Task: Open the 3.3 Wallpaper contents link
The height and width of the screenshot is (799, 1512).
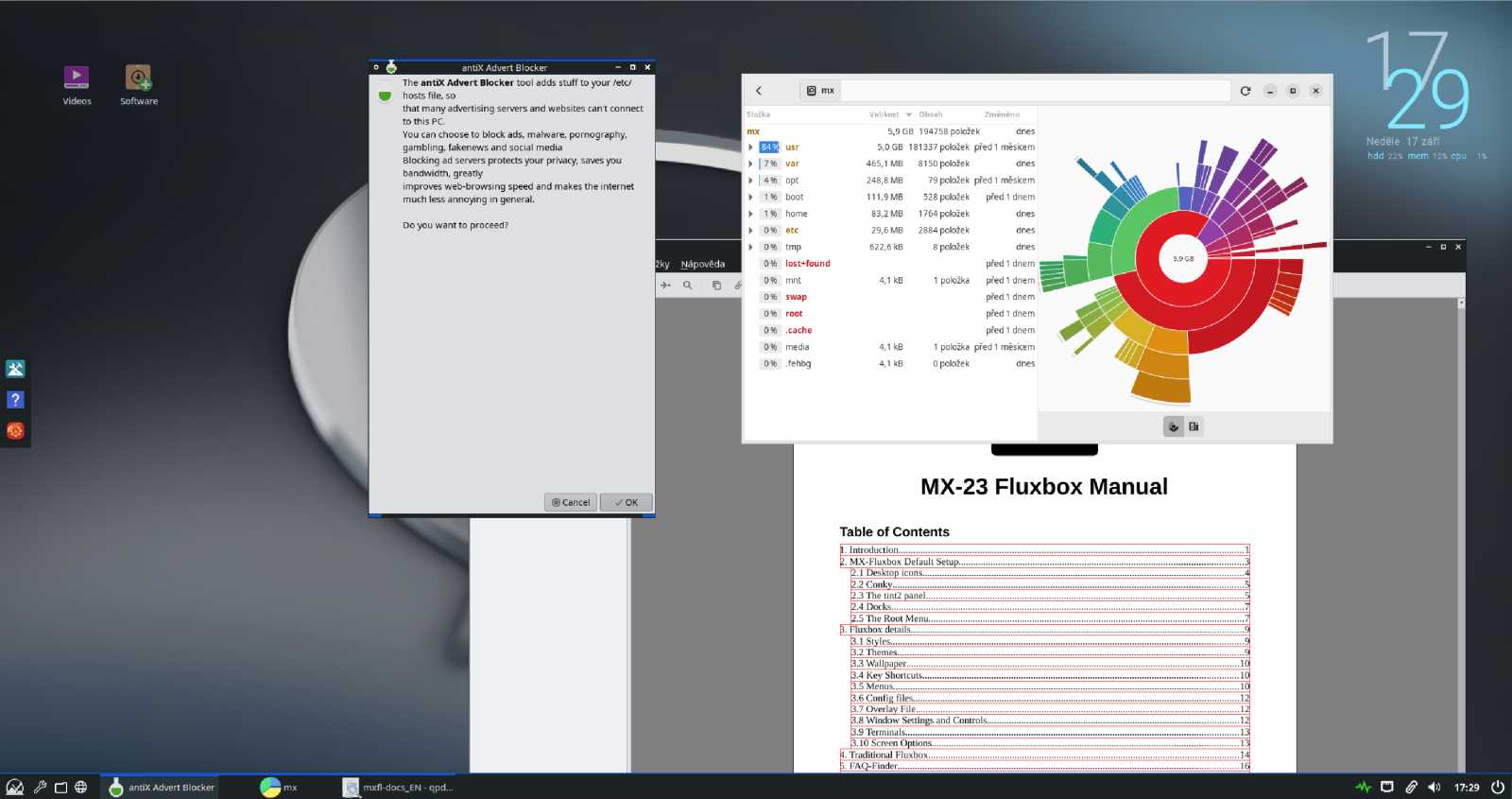Action: coord(1050,664)
